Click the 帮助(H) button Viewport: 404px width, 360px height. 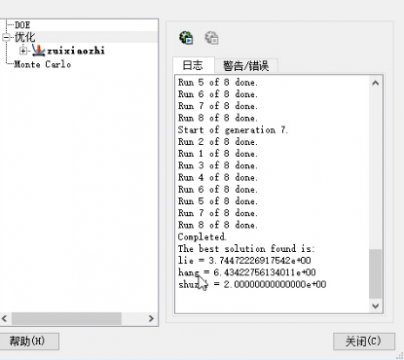coord(28,341)
